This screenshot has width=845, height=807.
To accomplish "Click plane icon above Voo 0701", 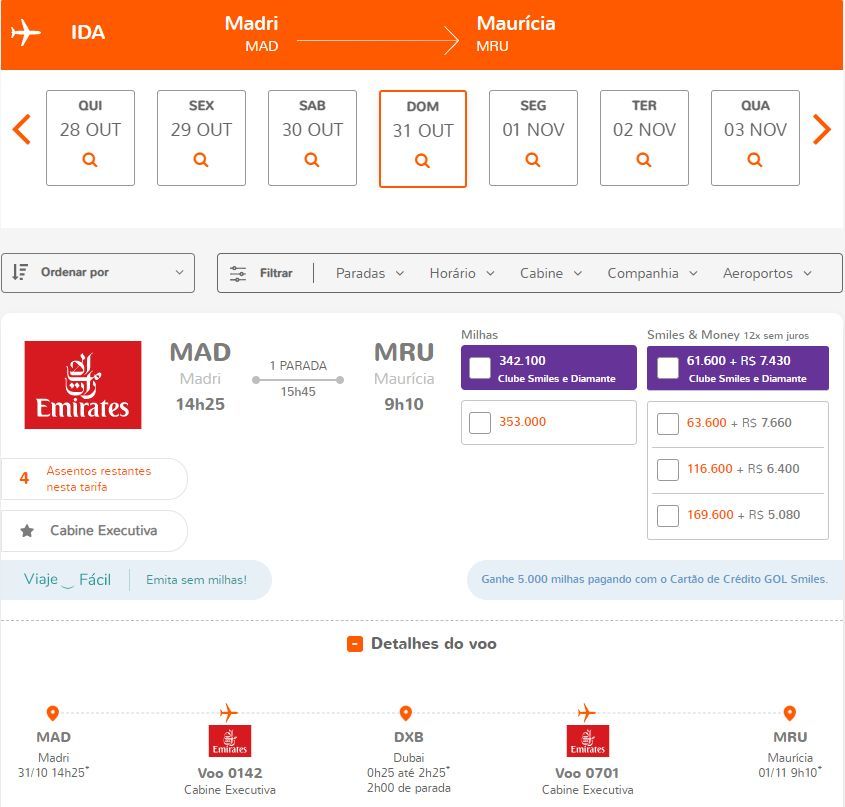I will 586,713.
